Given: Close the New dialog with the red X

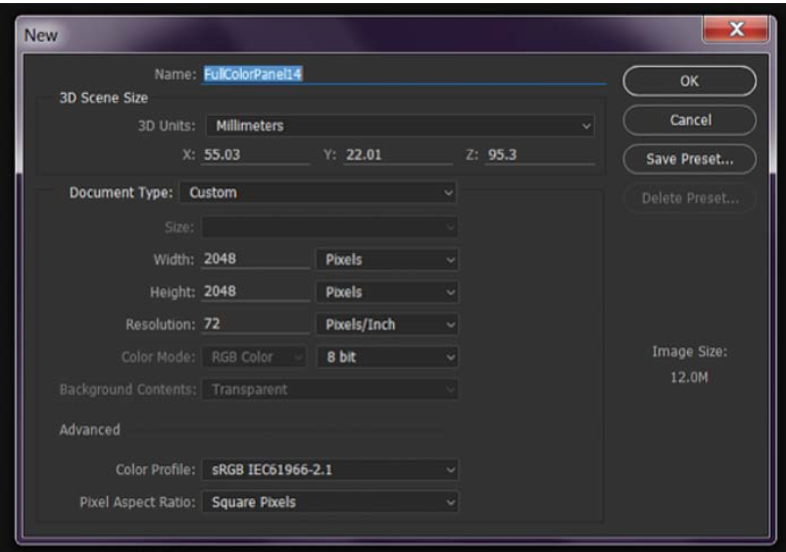Looking at the screenshot, I should 736,31.
